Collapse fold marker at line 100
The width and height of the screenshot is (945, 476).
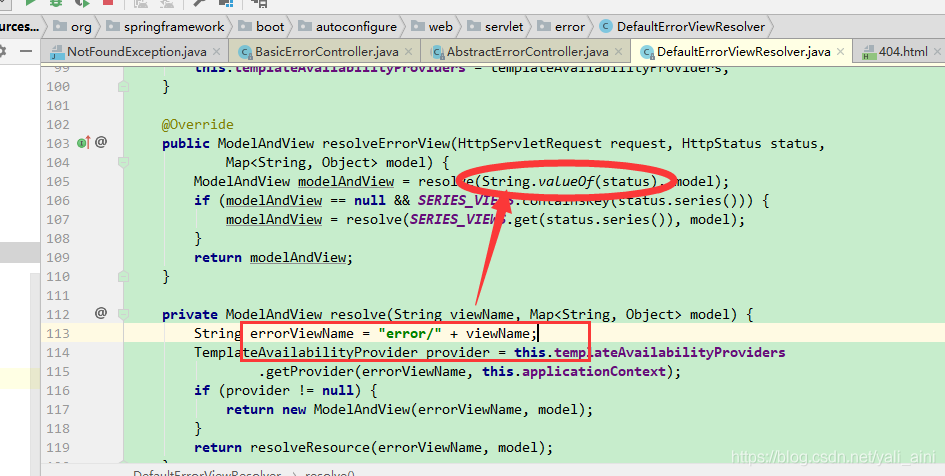[x=123, y=87]
